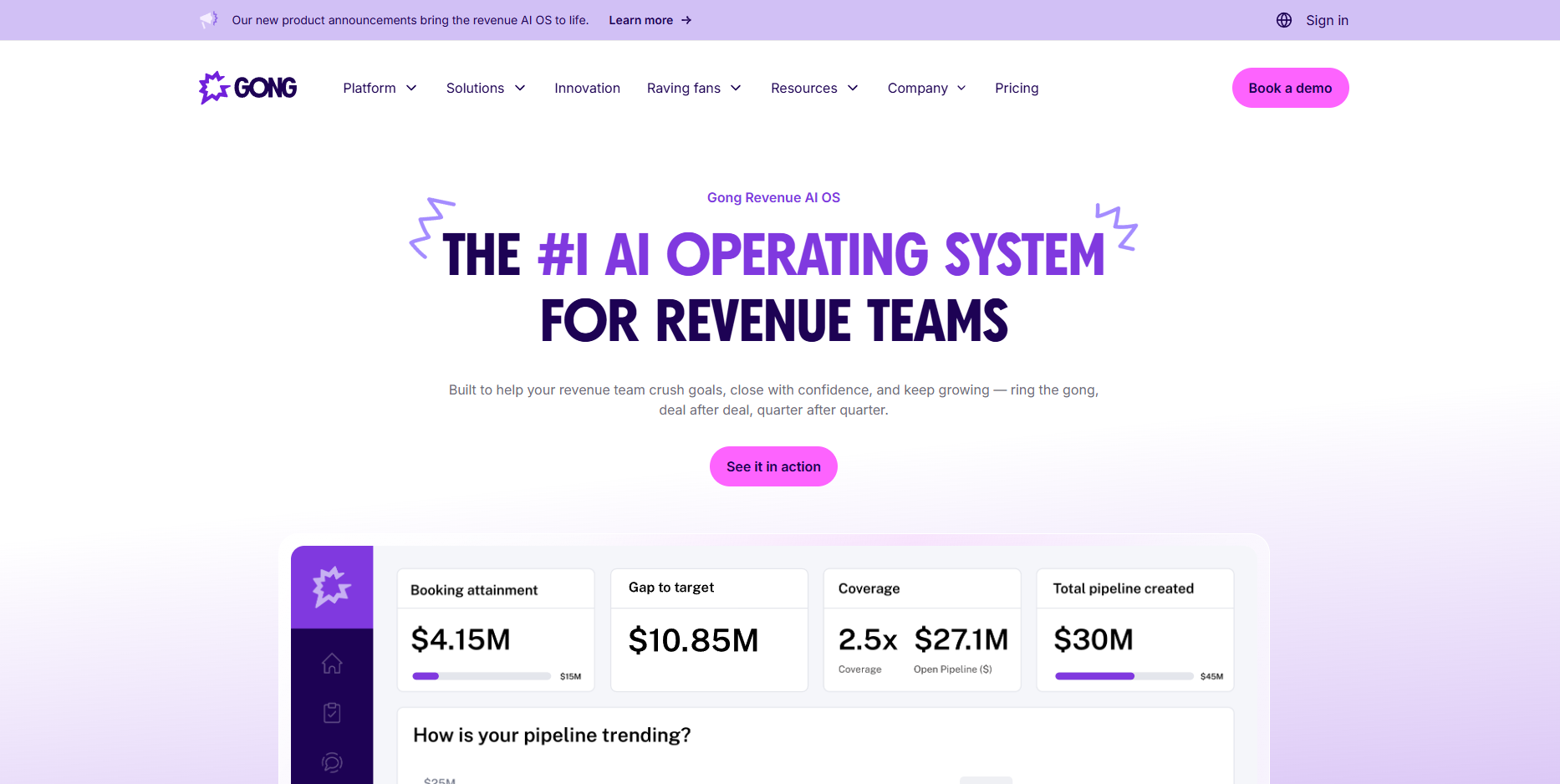1560x784 pixels.
Task: Click the $45M pipeline target label
Action: click(x=1211, y=676)
